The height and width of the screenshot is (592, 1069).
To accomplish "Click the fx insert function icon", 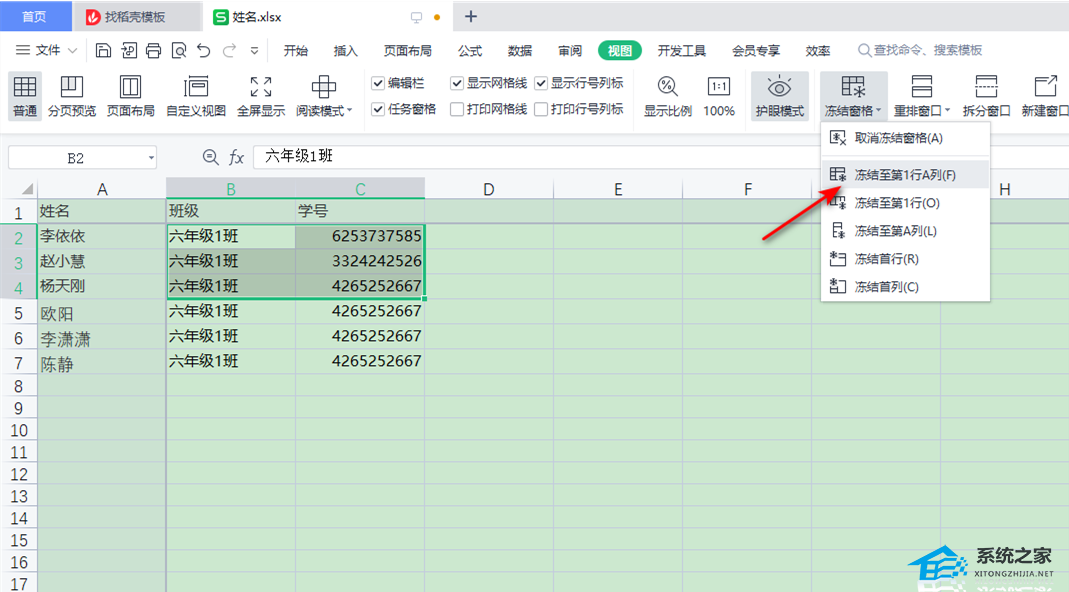I will 237,157.
